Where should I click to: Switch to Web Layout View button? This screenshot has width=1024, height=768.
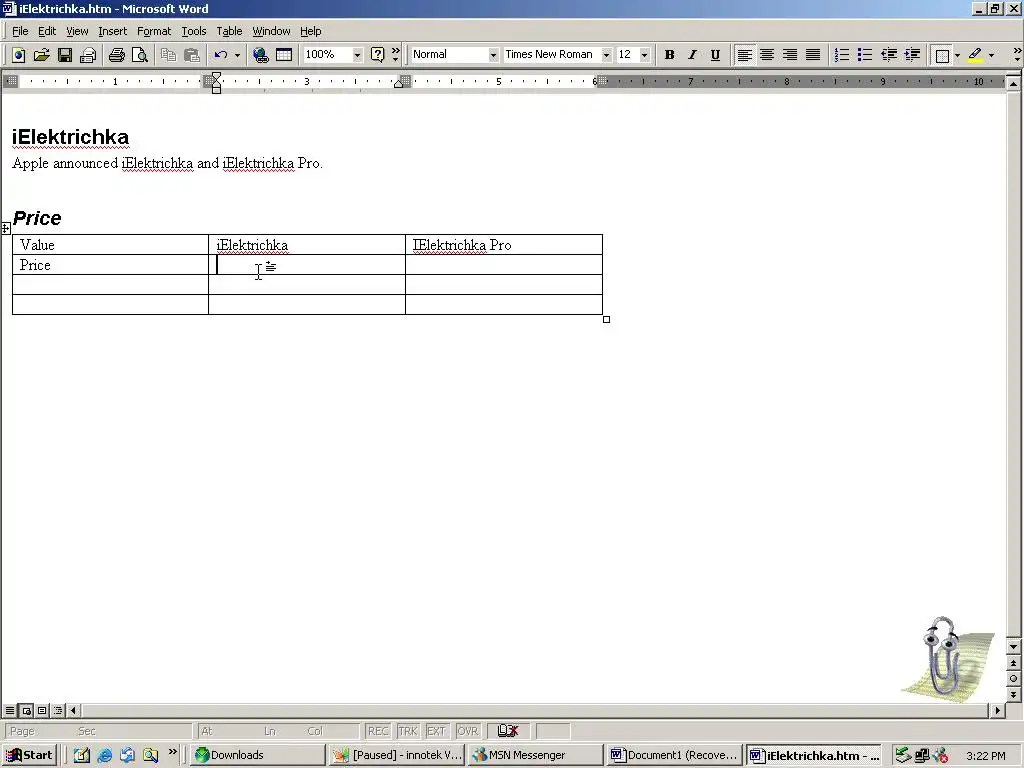coord(26,710)
